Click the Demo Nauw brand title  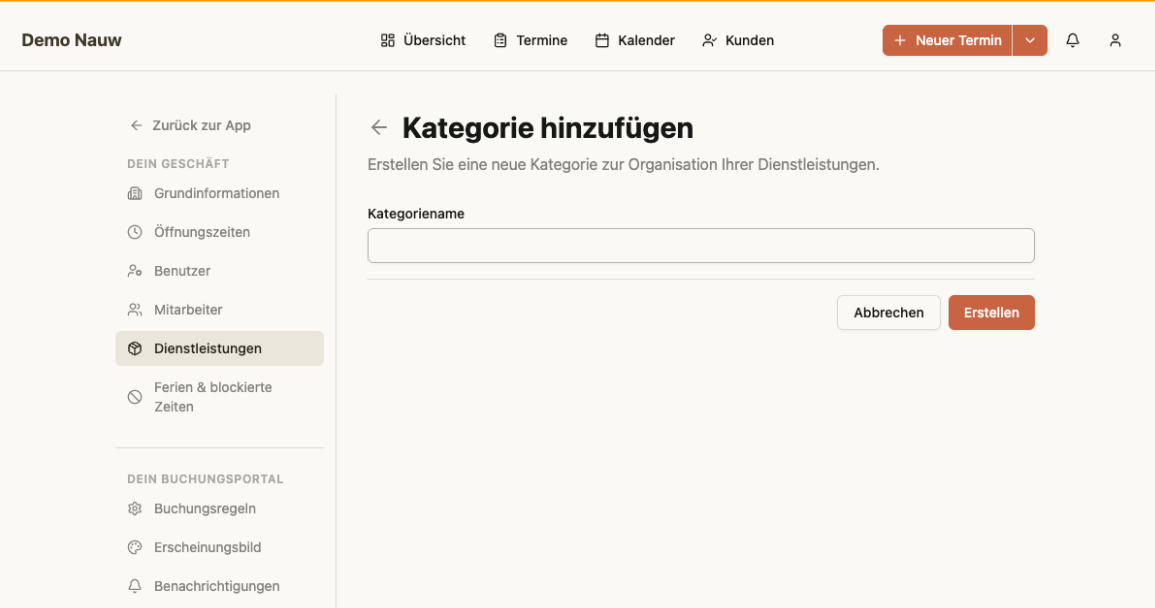(71, 41)
